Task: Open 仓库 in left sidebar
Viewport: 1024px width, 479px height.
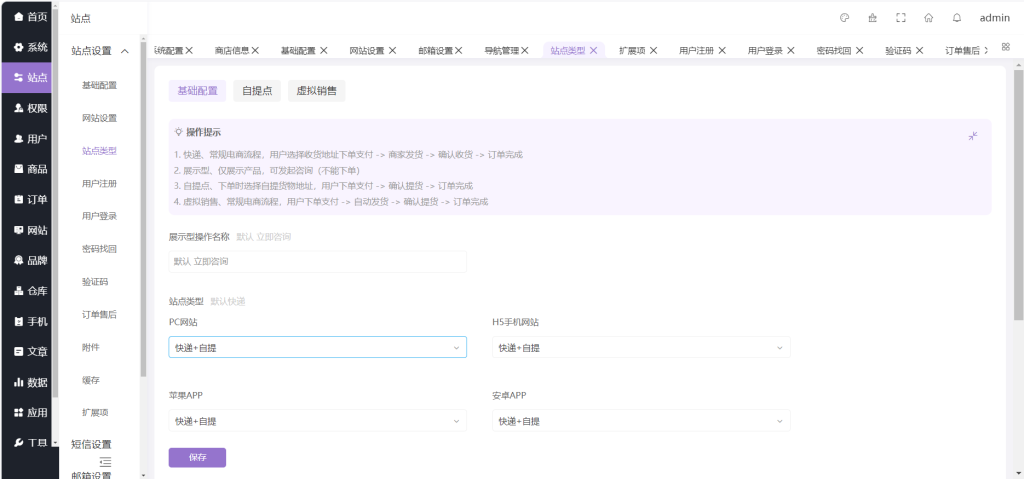Action: tap(30, 291)
